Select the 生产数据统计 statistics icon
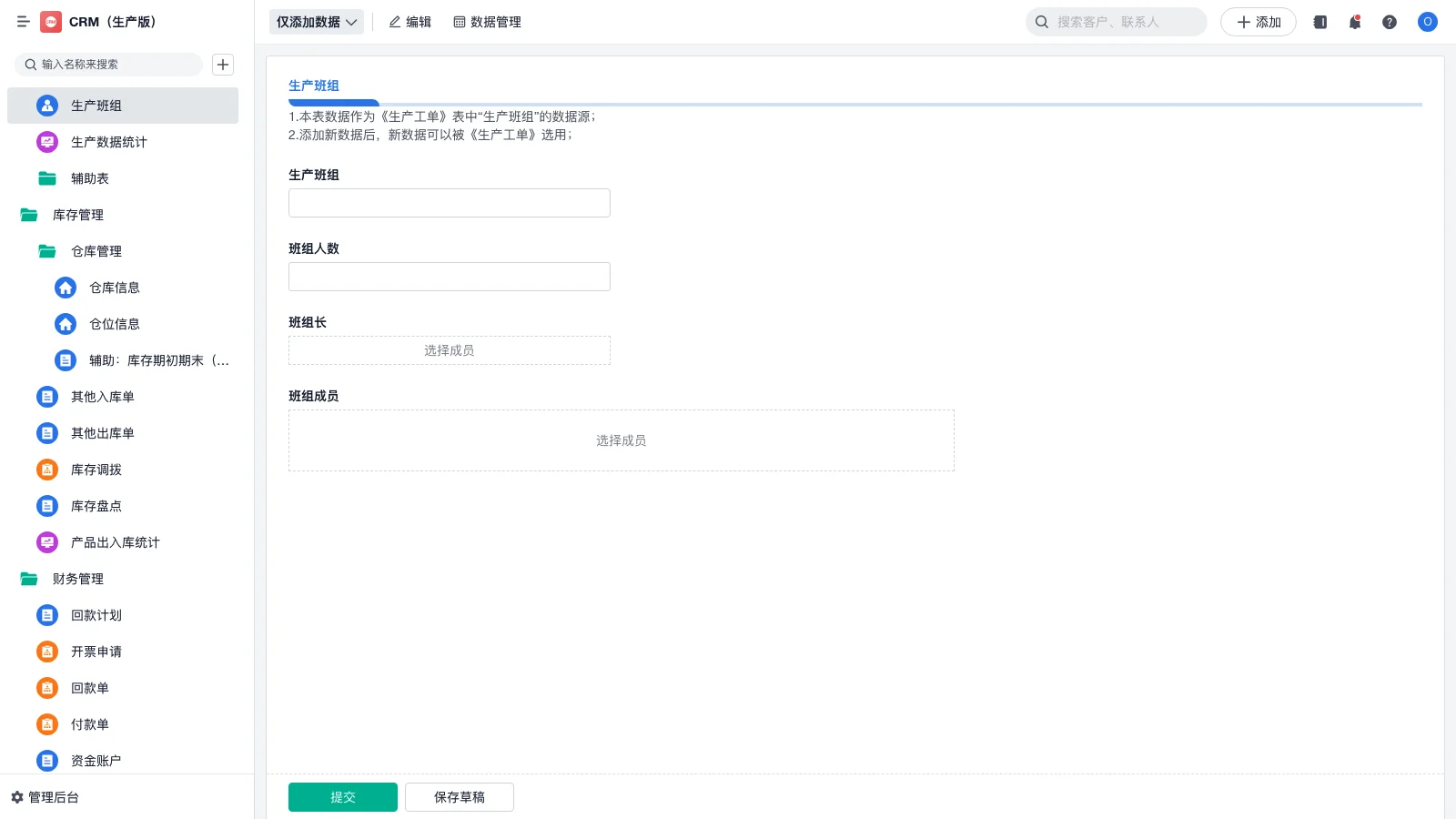The height and width of the screenshot is (819, 1456). pyautogui.click(x=46, y=142)
